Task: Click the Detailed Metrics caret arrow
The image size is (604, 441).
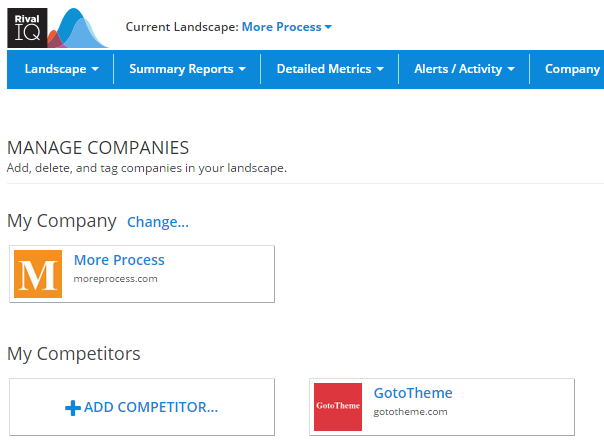Action: (380, 69)
